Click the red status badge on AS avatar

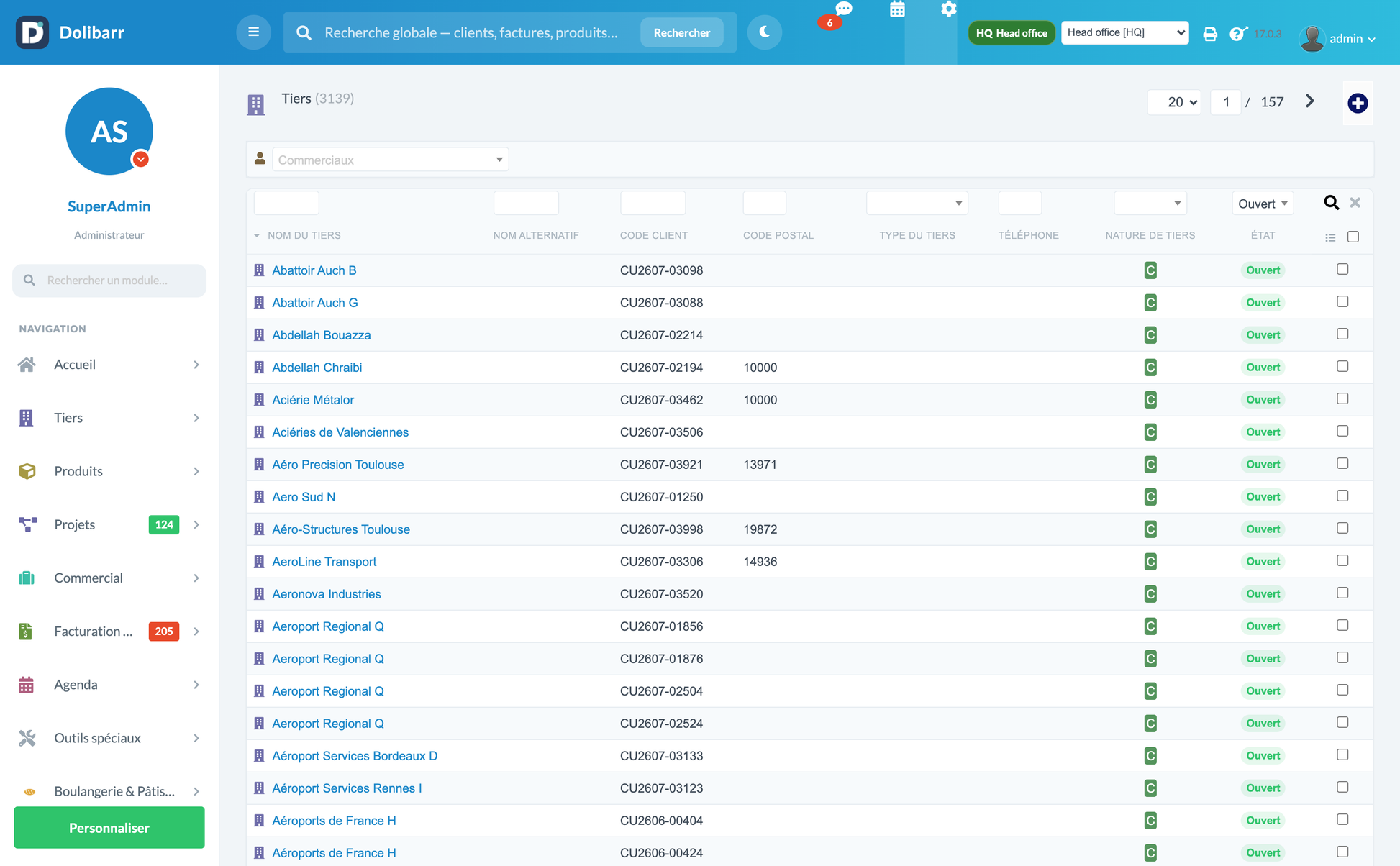141,159
